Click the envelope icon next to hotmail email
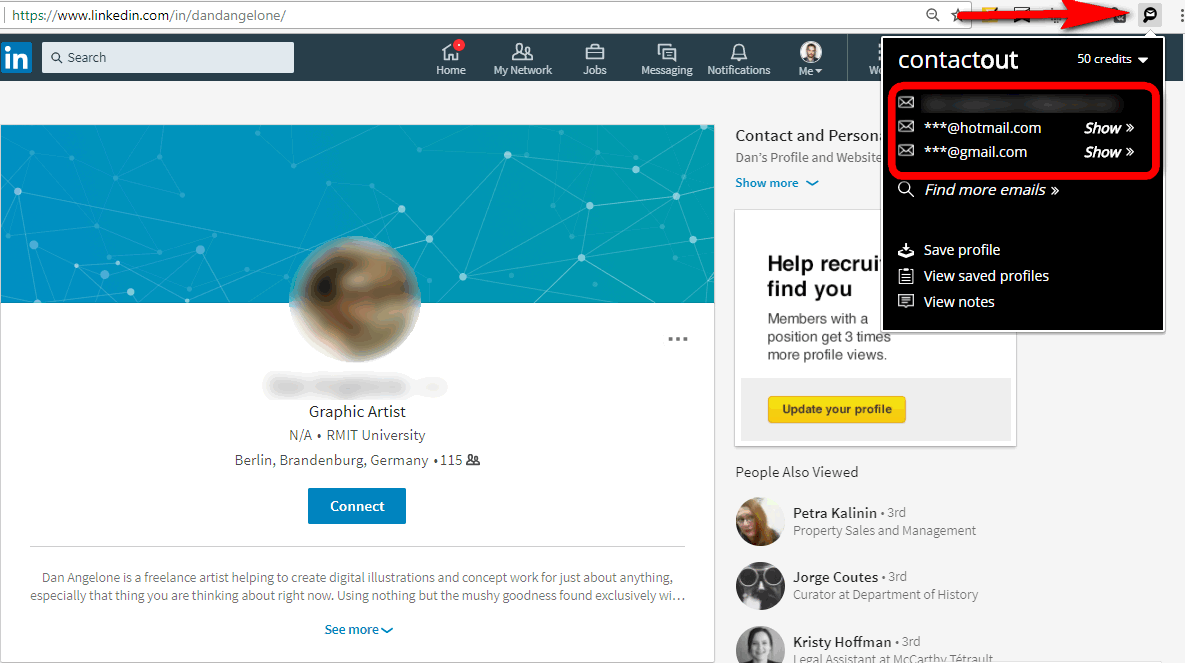Viewport: 1185px width, 663px height. (x=905, y=126)
